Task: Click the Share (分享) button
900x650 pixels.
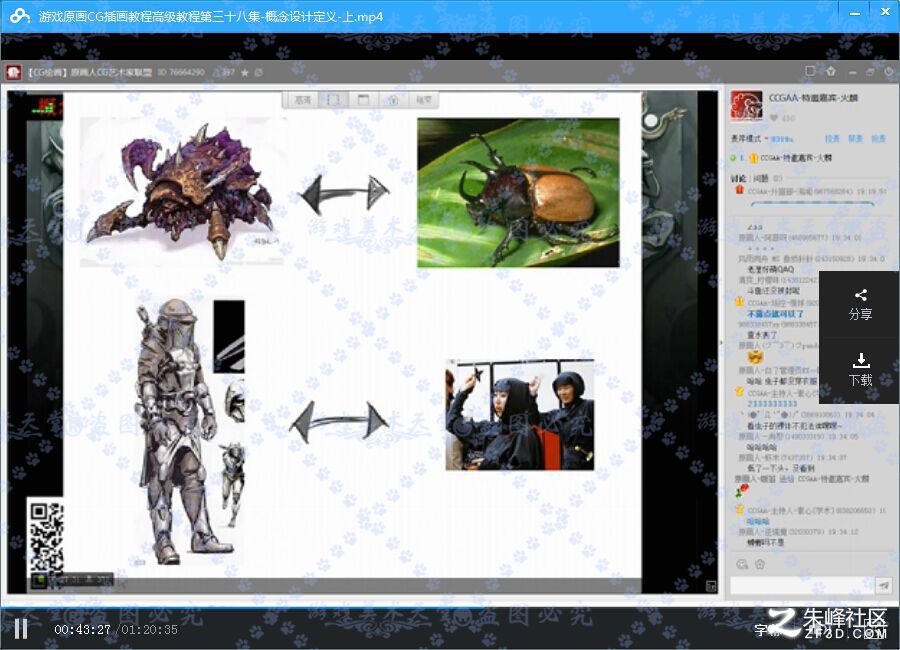Action: tap(860, 305)
